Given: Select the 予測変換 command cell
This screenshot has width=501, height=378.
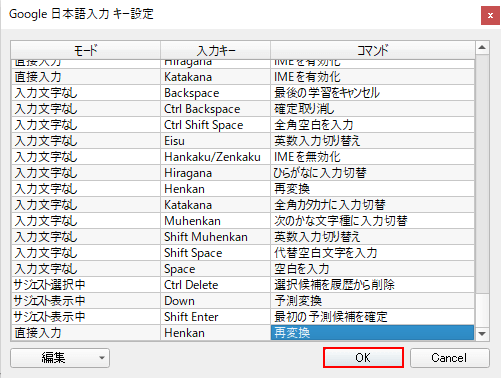Looking at the screenshot, I should 372,301.
